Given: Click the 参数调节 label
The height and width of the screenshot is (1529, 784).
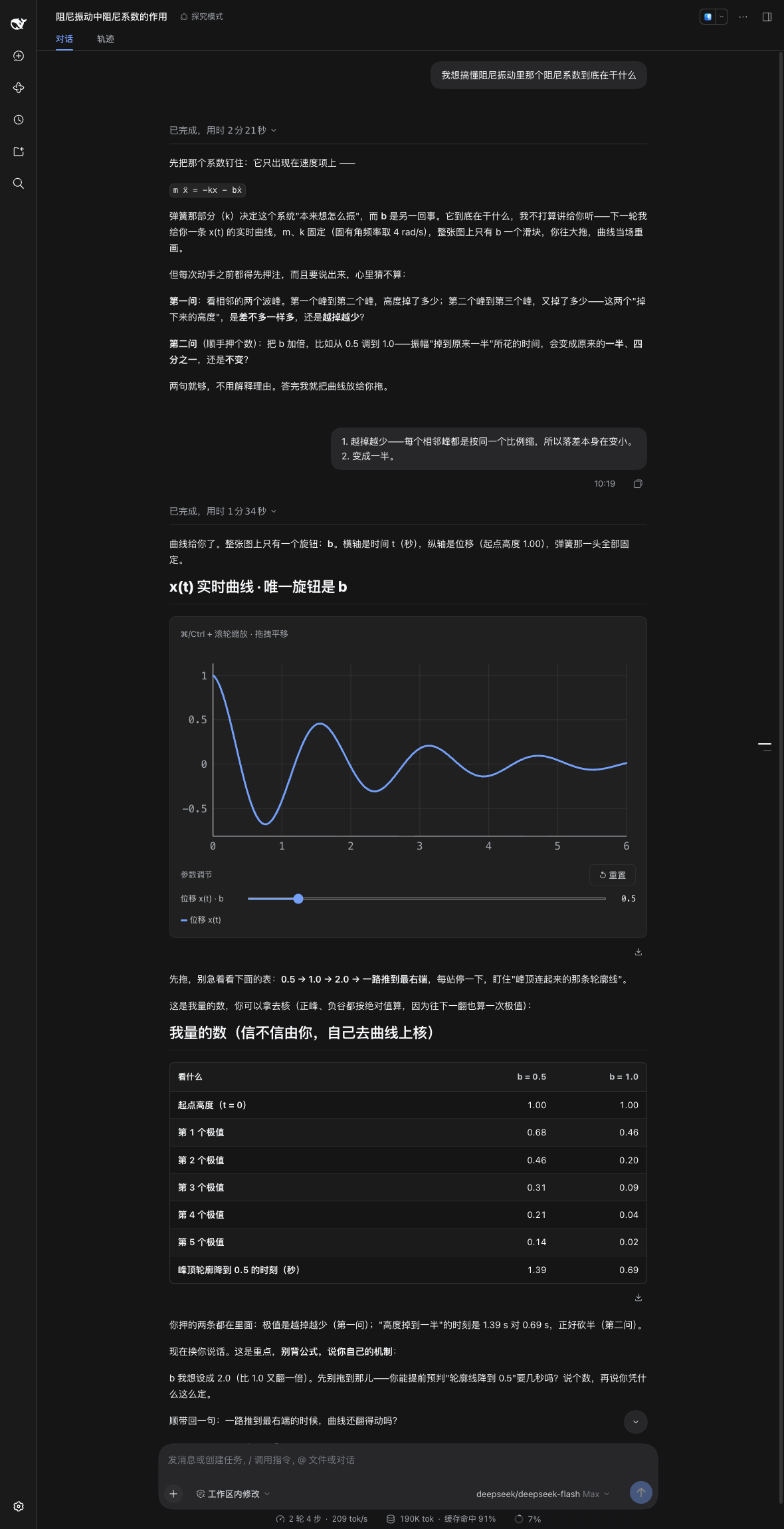Looking at the screenshot, I should [x=196, y=875].
